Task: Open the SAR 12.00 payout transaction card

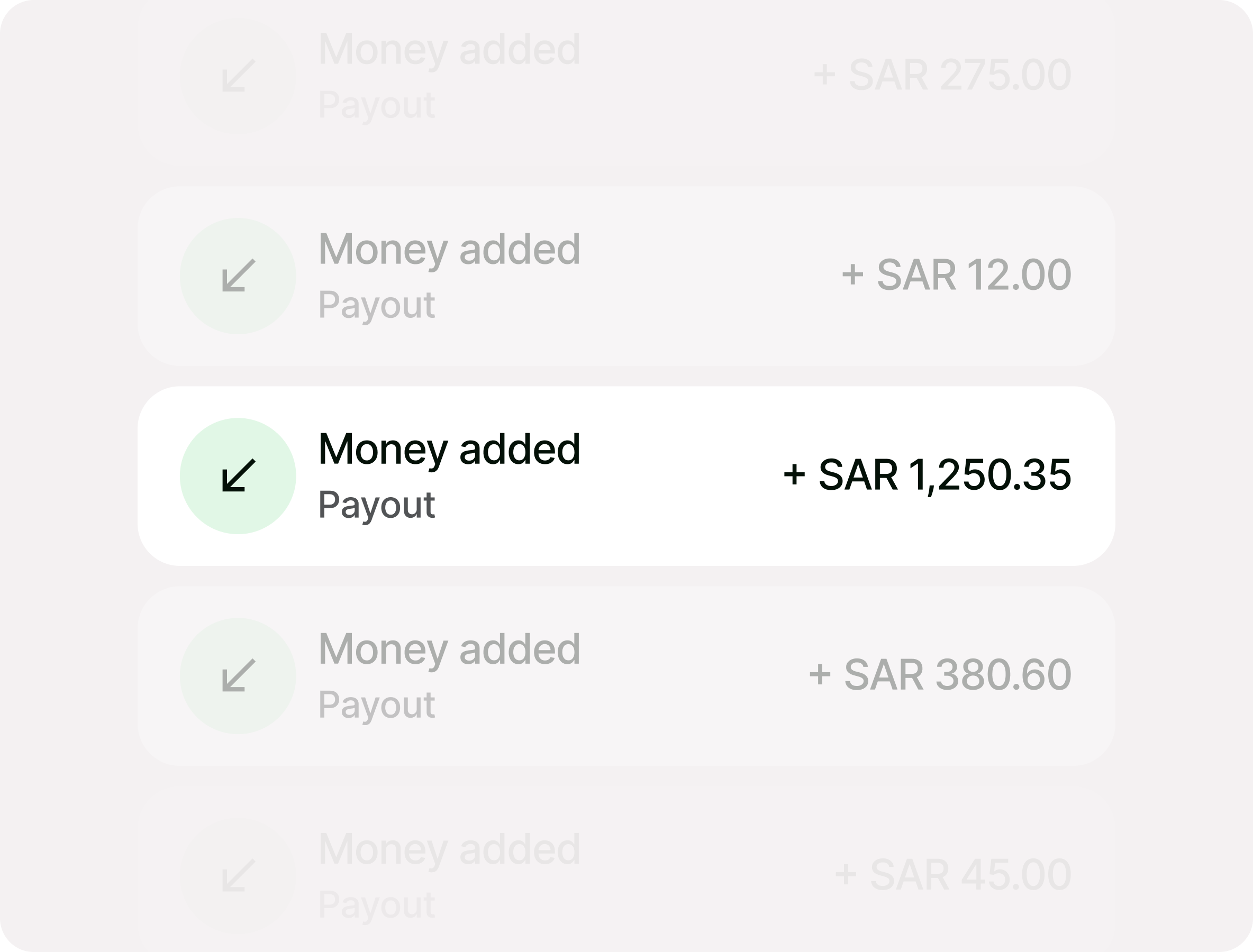Action: pyautogui.click(x=626, y=276)
